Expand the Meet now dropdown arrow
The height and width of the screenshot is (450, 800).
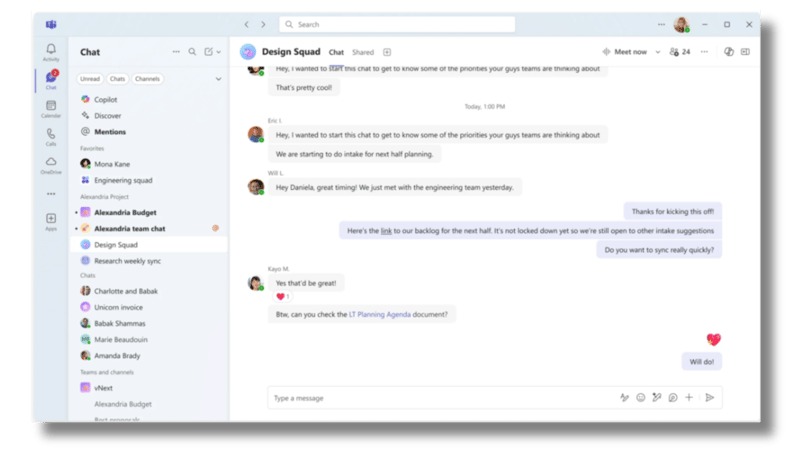(657, 52)
